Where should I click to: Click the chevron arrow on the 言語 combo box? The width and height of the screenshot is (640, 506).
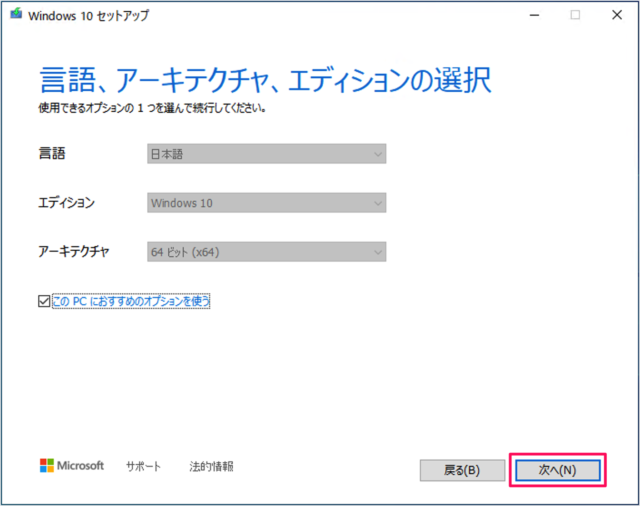(x=377, y=154)
